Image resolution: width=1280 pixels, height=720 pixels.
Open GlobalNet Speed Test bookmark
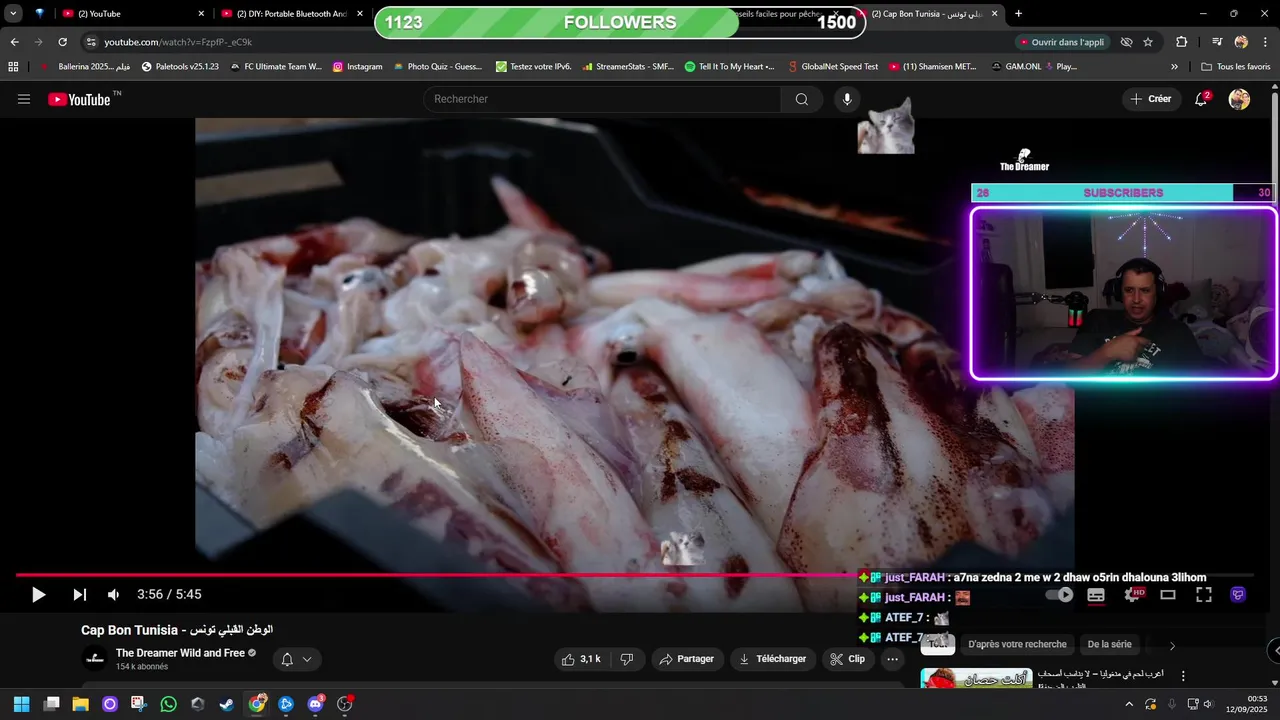832,67
